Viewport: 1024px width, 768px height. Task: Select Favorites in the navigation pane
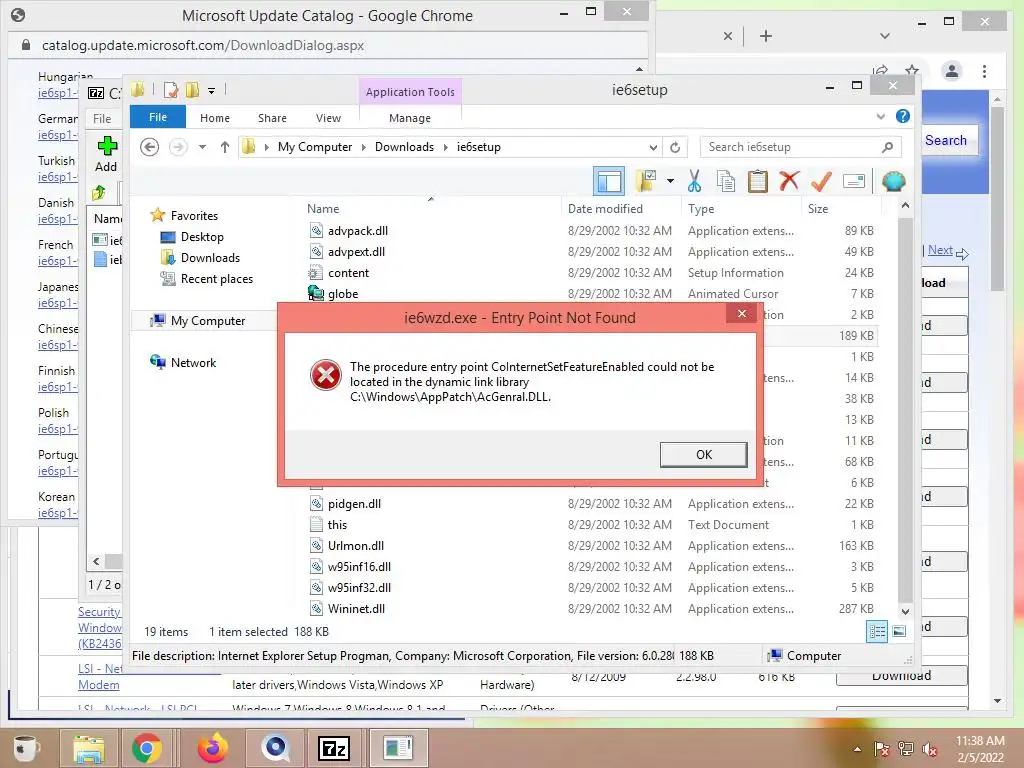coord(194,216)
